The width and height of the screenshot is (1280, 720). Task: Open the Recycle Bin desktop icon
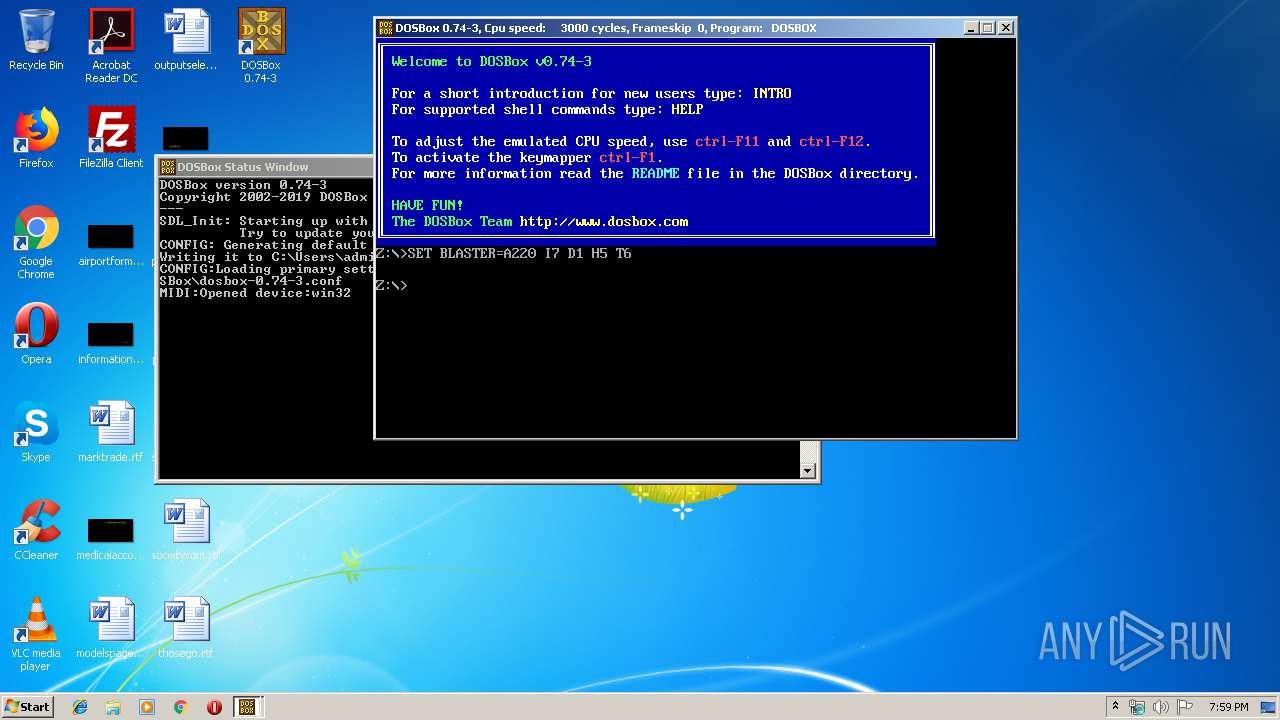pyautogui.click(x=36, y=42)
